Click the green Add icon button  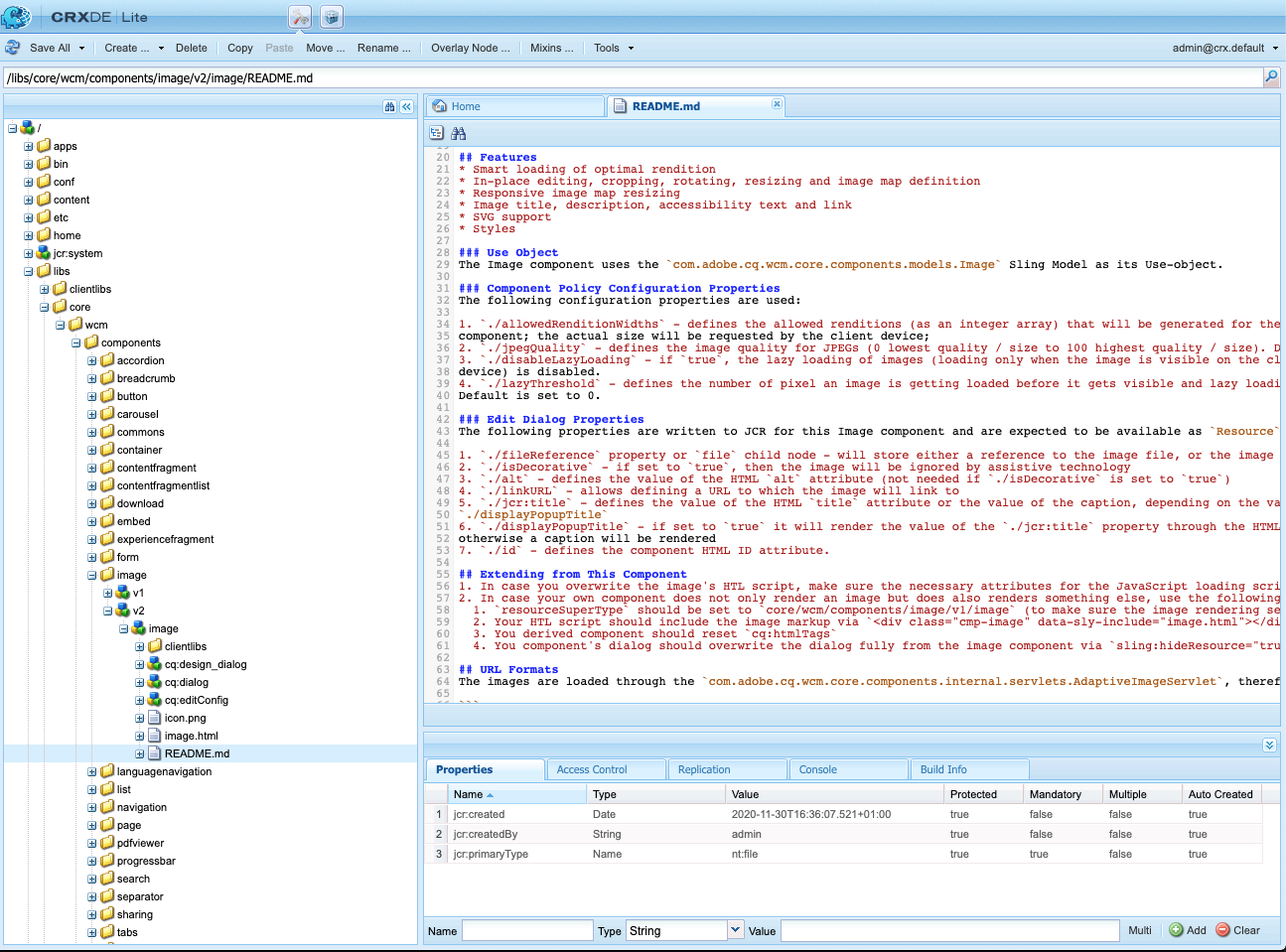pos(1176,930)
